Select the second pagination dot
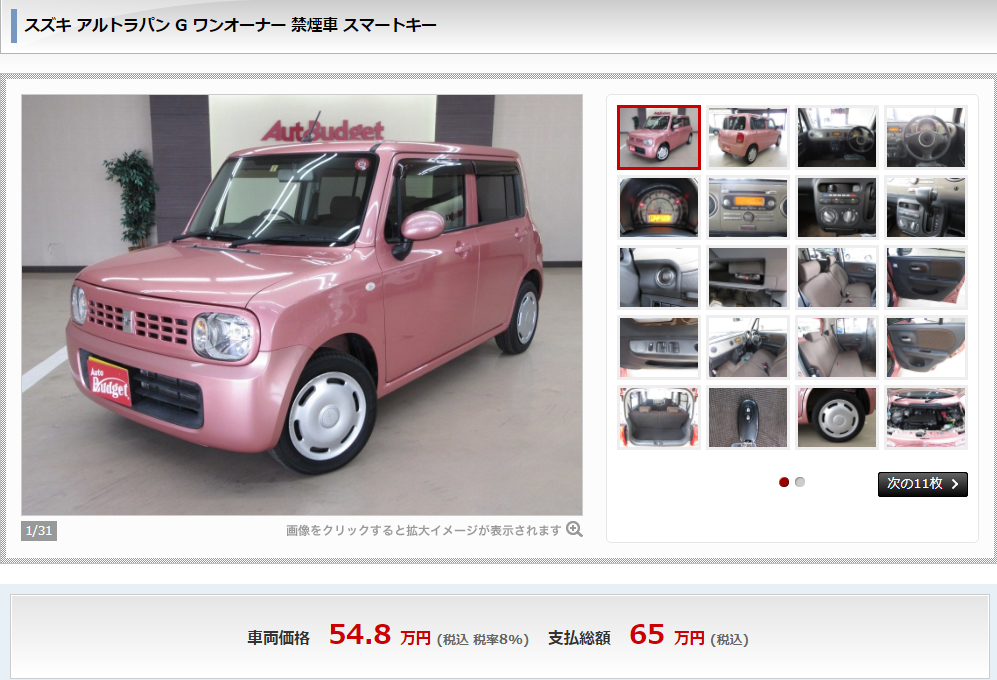The height and width of the screenshot is (680, 997). click(800, 482)
